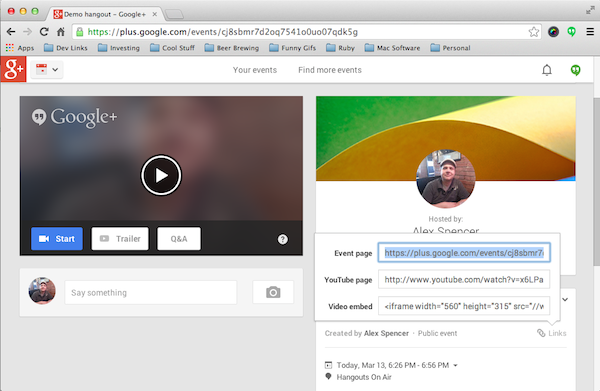Viewport: 600px width, 391px height.
Task: Open the Chrome hamburger menu
Action: click(x=590, y=32)
